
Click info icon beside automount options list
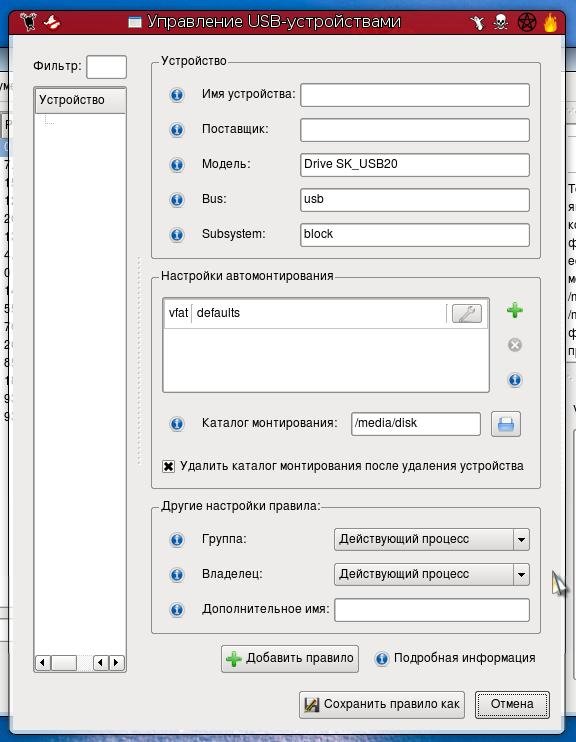tap(514, 380)
